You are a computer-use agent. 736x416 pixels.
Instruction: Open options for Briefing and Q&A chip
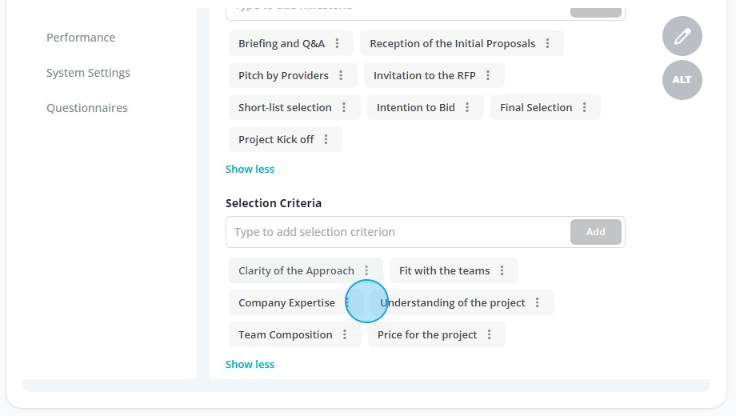pos(337,43)
